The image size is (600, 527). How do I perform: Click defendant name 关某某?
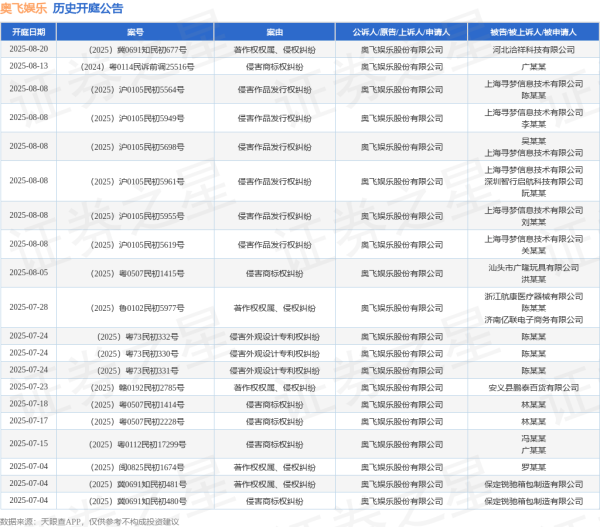click(x=533, y=251)
